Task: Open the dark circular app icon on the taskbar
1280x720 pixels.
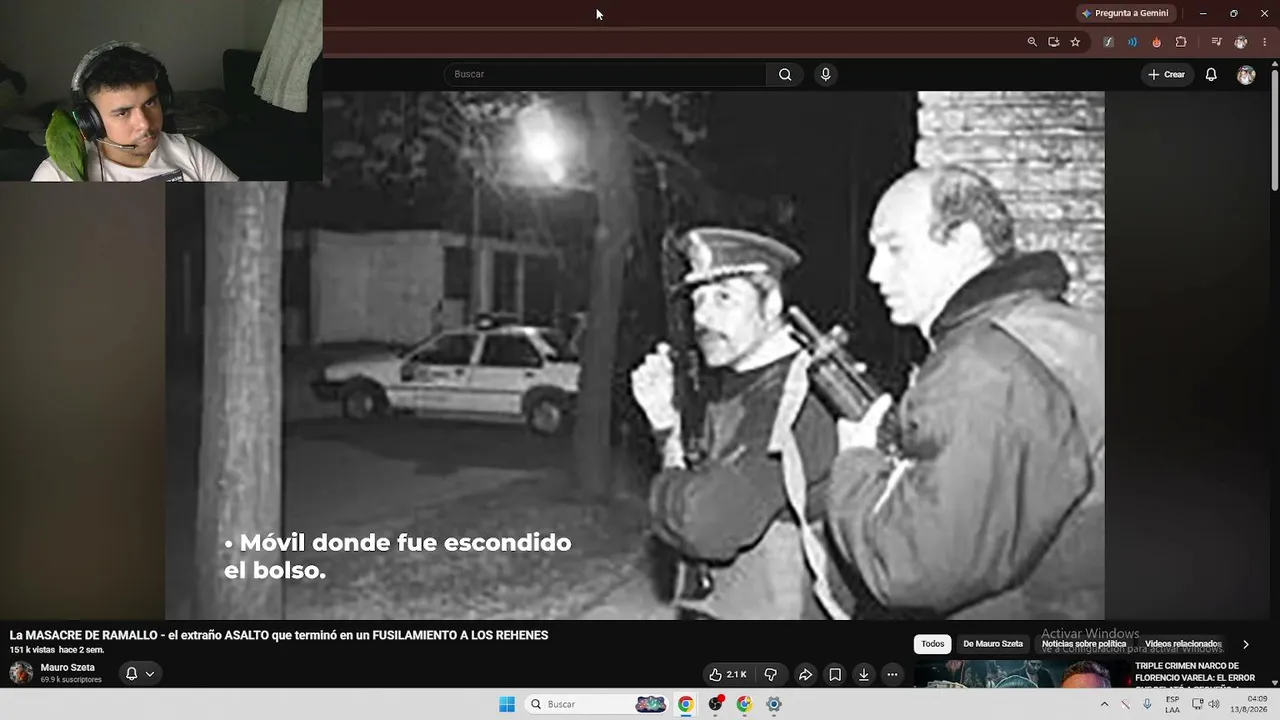Action: tap(715, 704)
